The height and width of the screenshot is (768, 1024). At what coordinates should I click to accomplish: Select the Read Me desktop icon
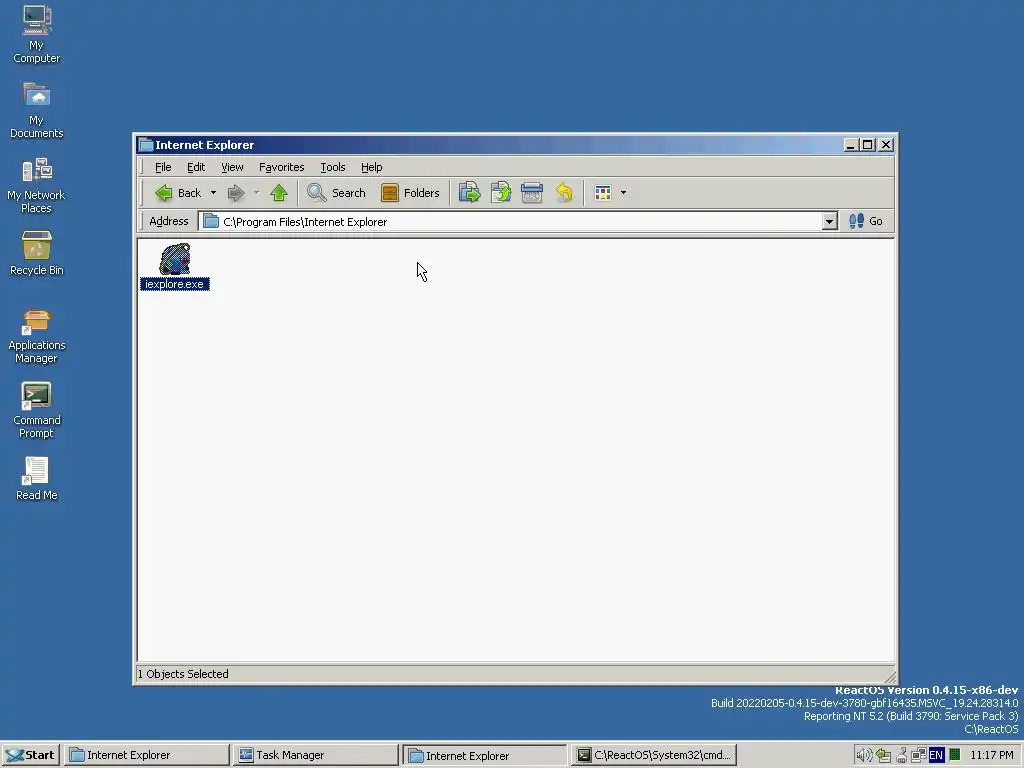pyautogui.click(x=37, y=479)
